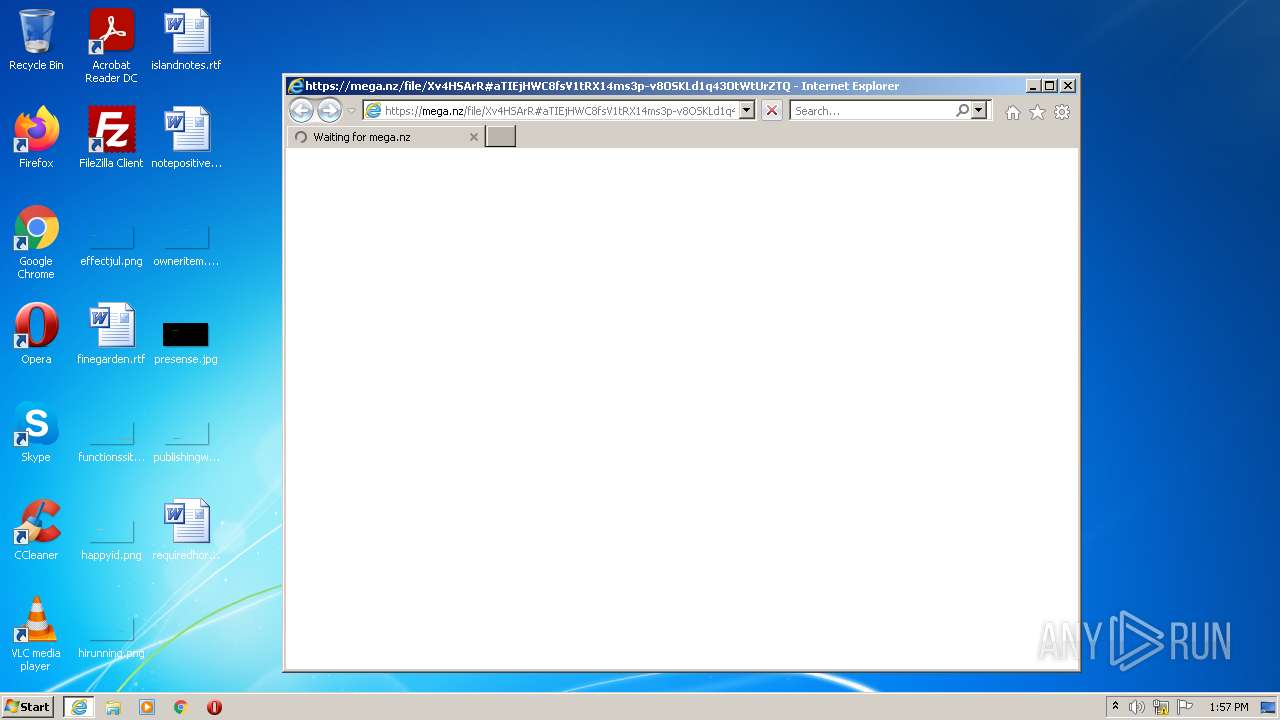The image size is (1280, 720).
Task: Select the VLC media player shortcut
Action: click(36, 634)
